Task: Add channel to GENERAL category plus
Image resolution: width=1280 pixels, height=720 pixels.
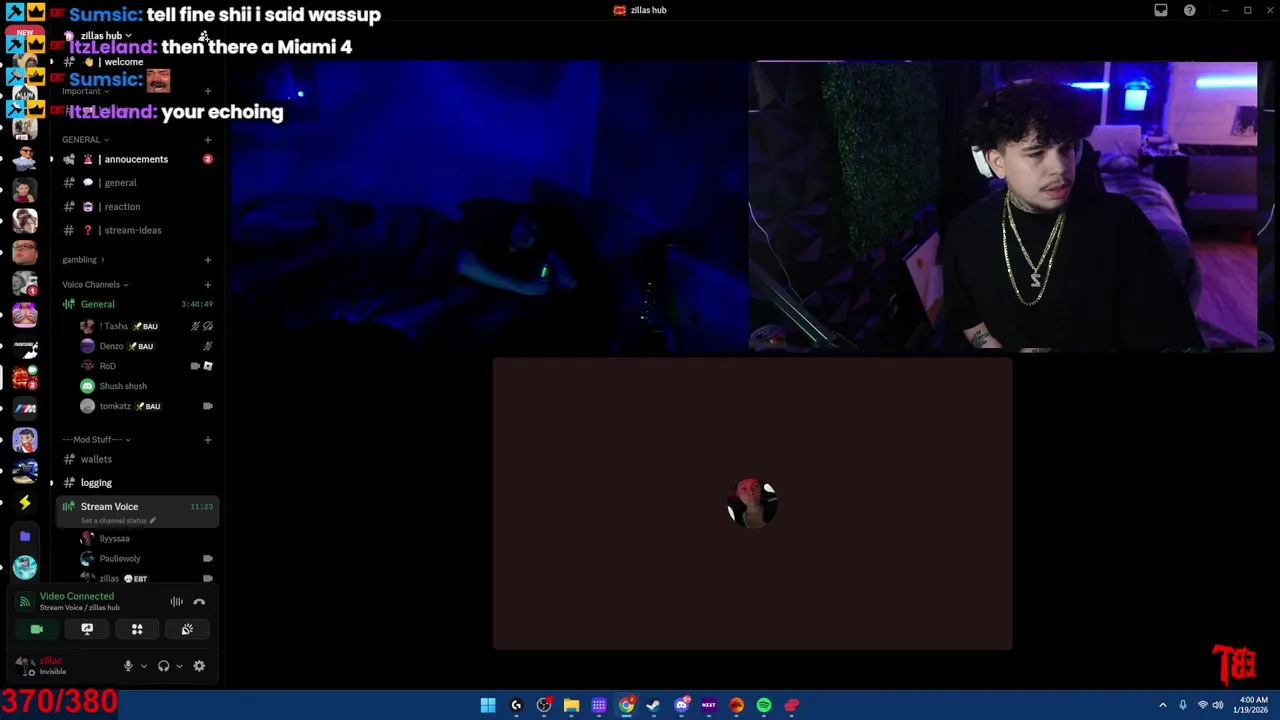Action: (208, 139)
